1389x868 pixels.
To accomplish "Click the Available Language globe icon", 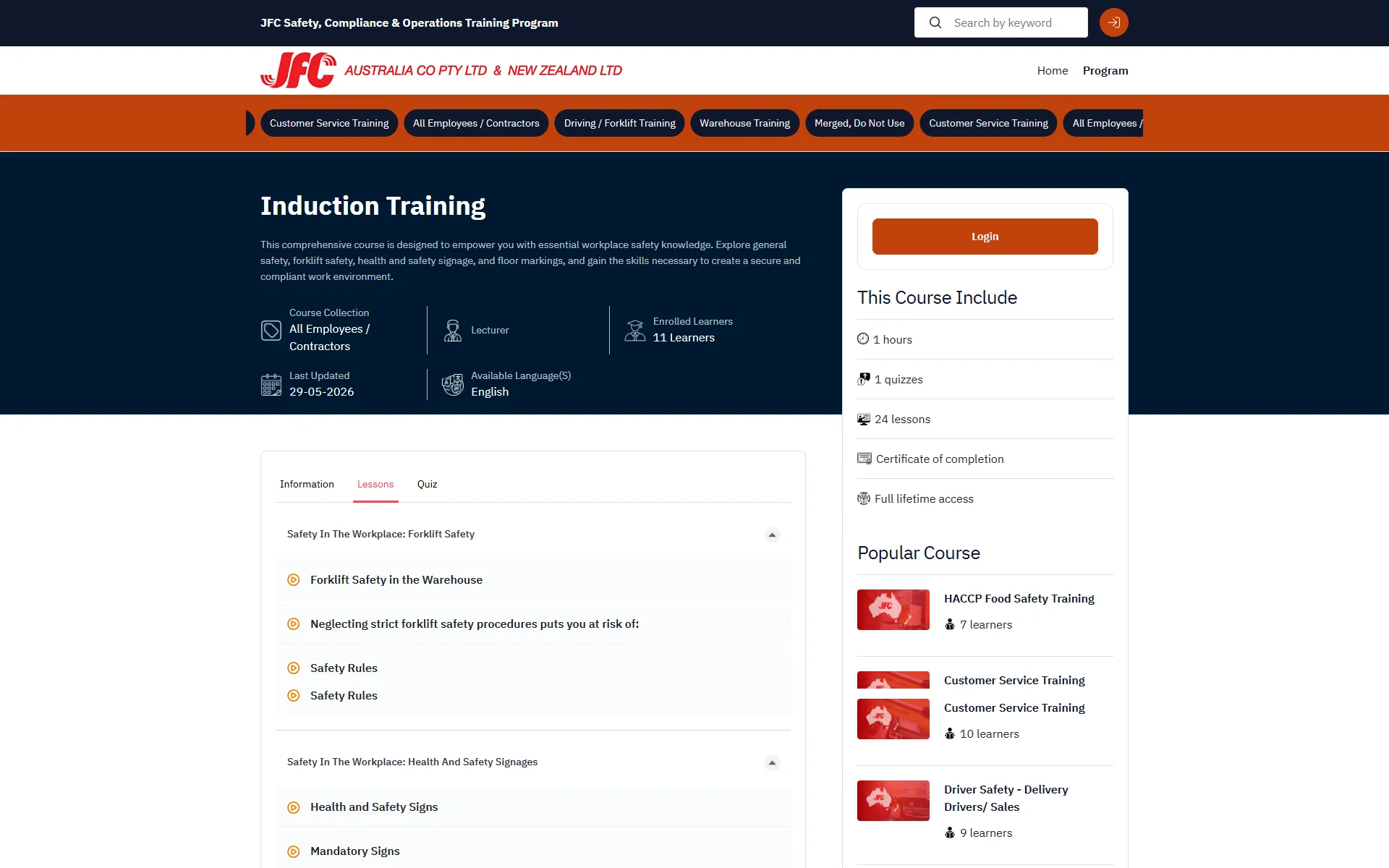I will click(453, 385).
